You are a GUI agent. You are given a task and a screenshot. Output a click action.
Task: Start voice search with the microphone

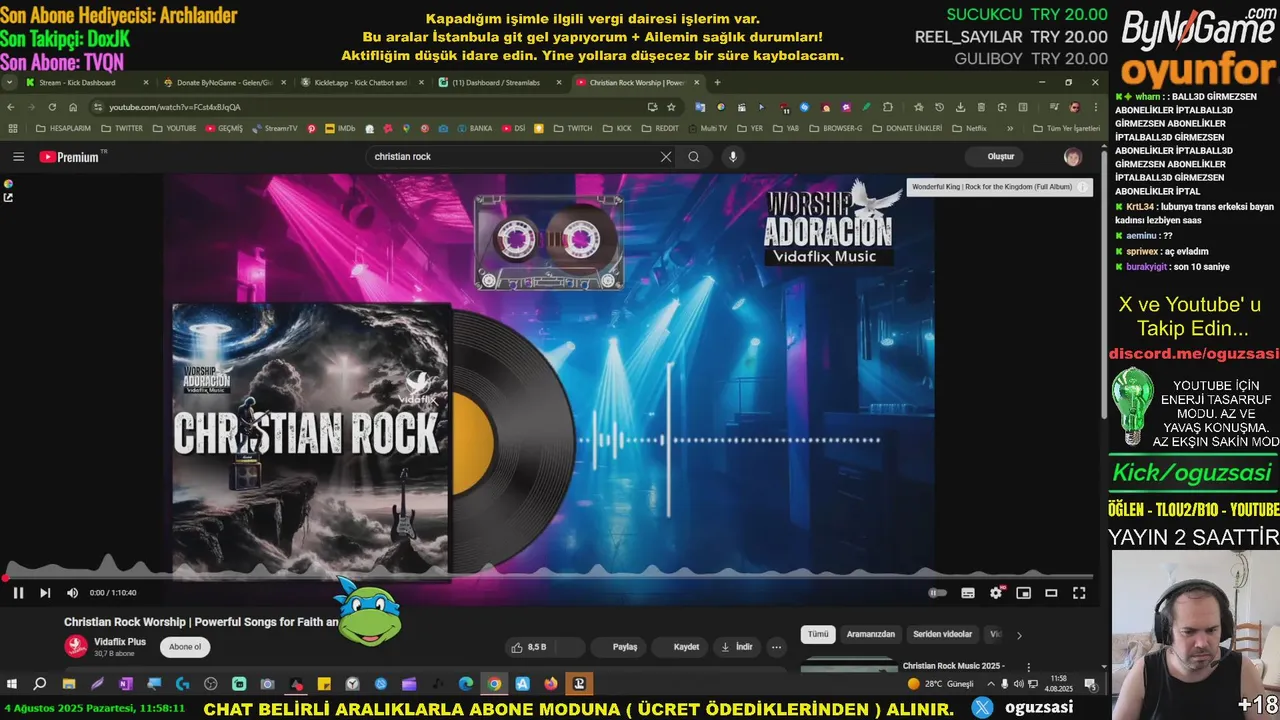[x=733, y=157]
